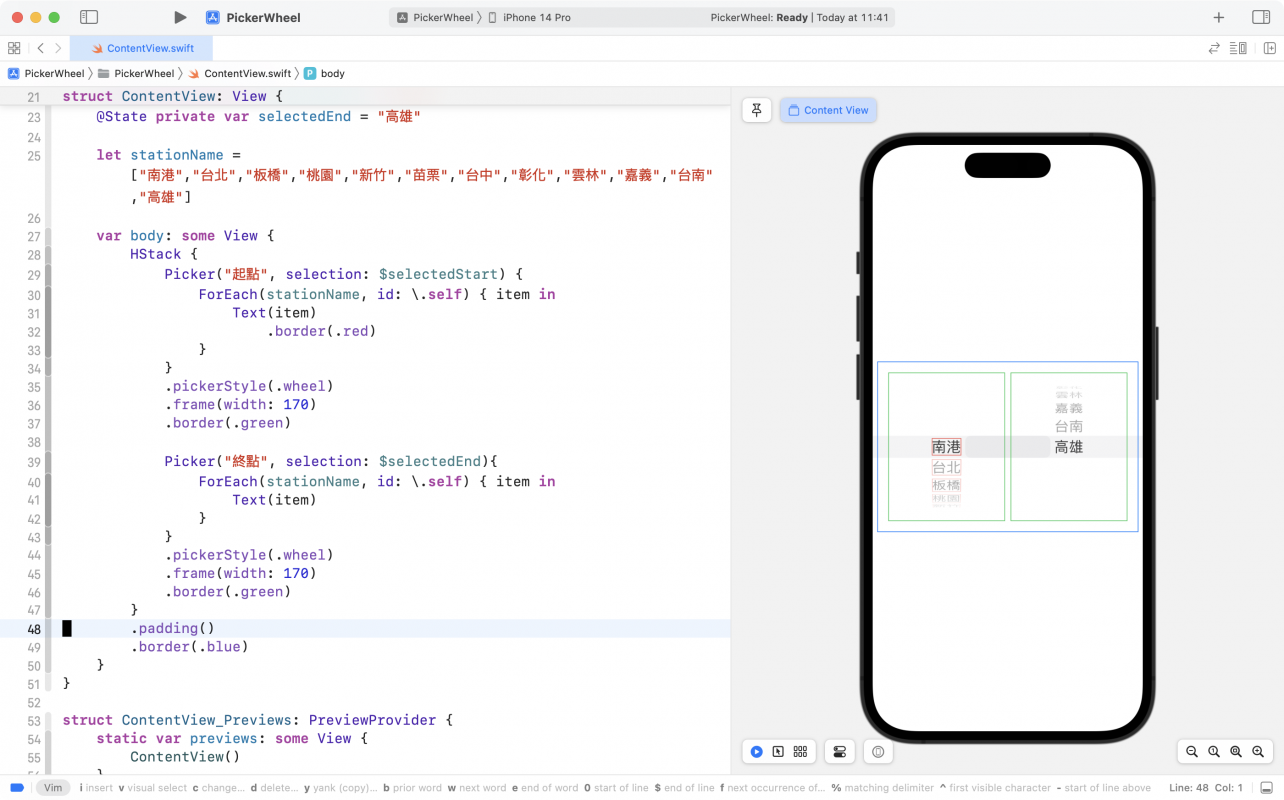
Task: Select 嘉義 in the end picker
Action: [1069, 408]
